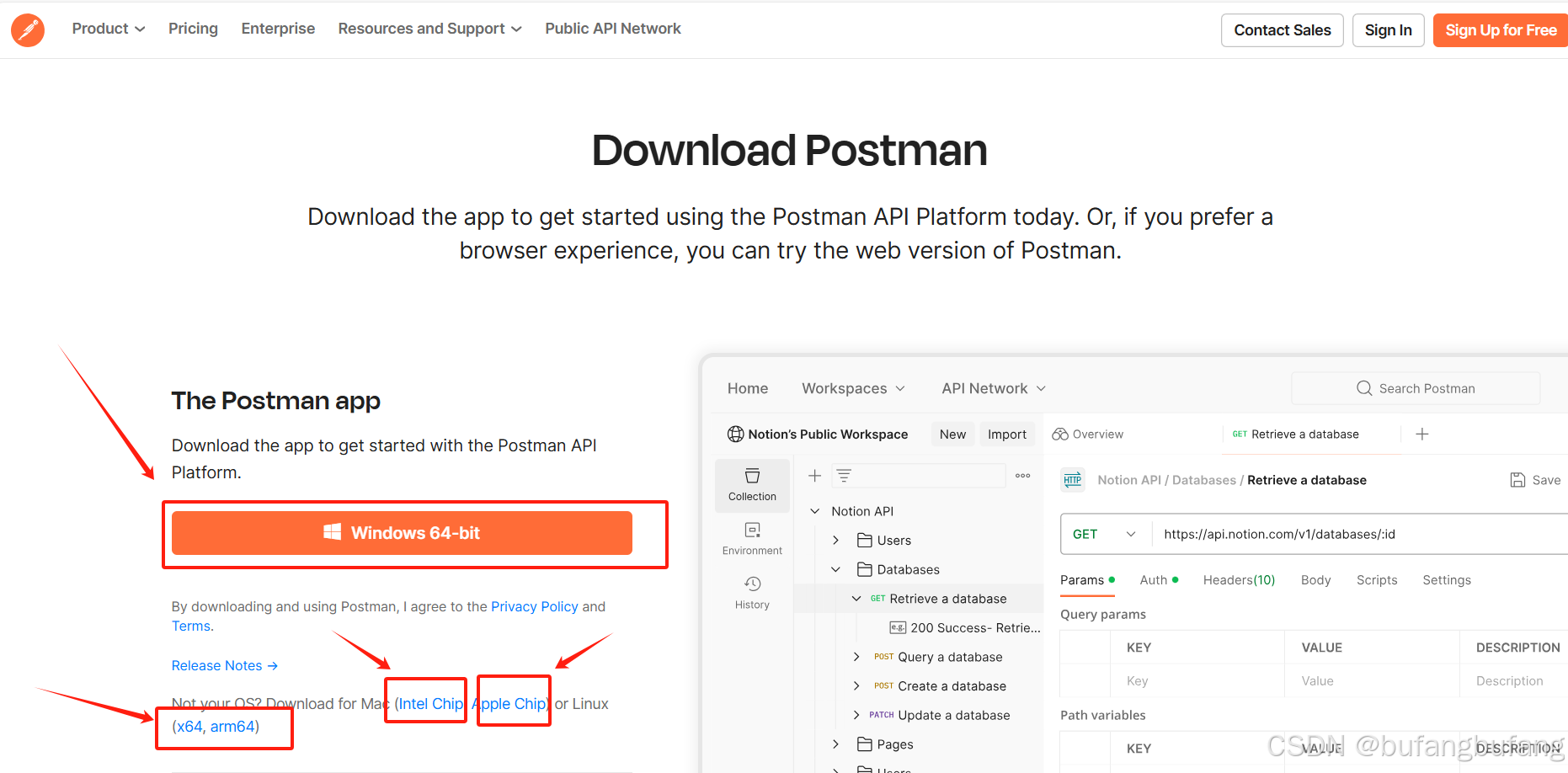Viewport: 1568px width, 773px height.
Task: Click the Databases folder icon
Action: coord(864,569)
